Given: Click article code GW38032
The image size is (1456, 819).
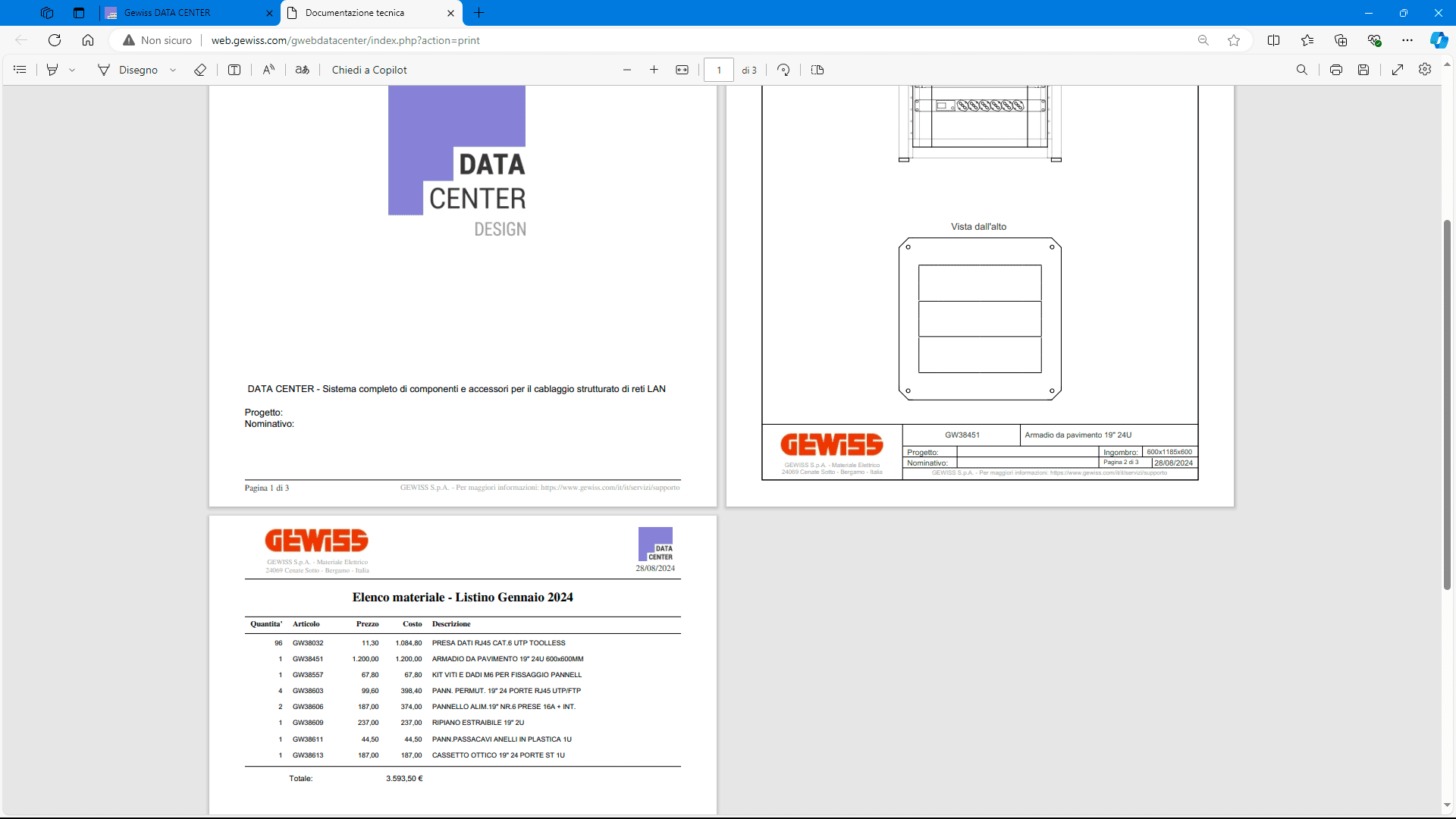Looking at the screenshot, I should pos(308,643).
